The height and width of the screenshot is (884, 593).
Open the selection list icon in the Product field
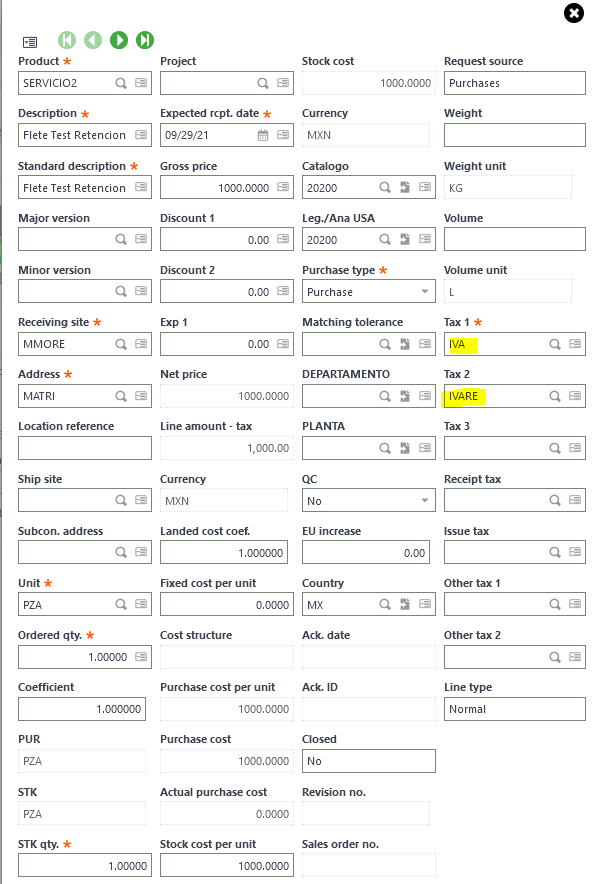pyautogui.click(x=140, y=83)
